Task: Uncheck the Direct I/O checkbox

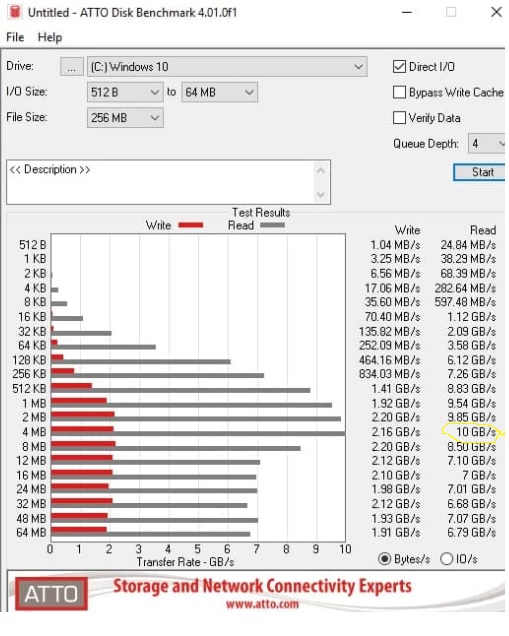Action: [399, 67]
